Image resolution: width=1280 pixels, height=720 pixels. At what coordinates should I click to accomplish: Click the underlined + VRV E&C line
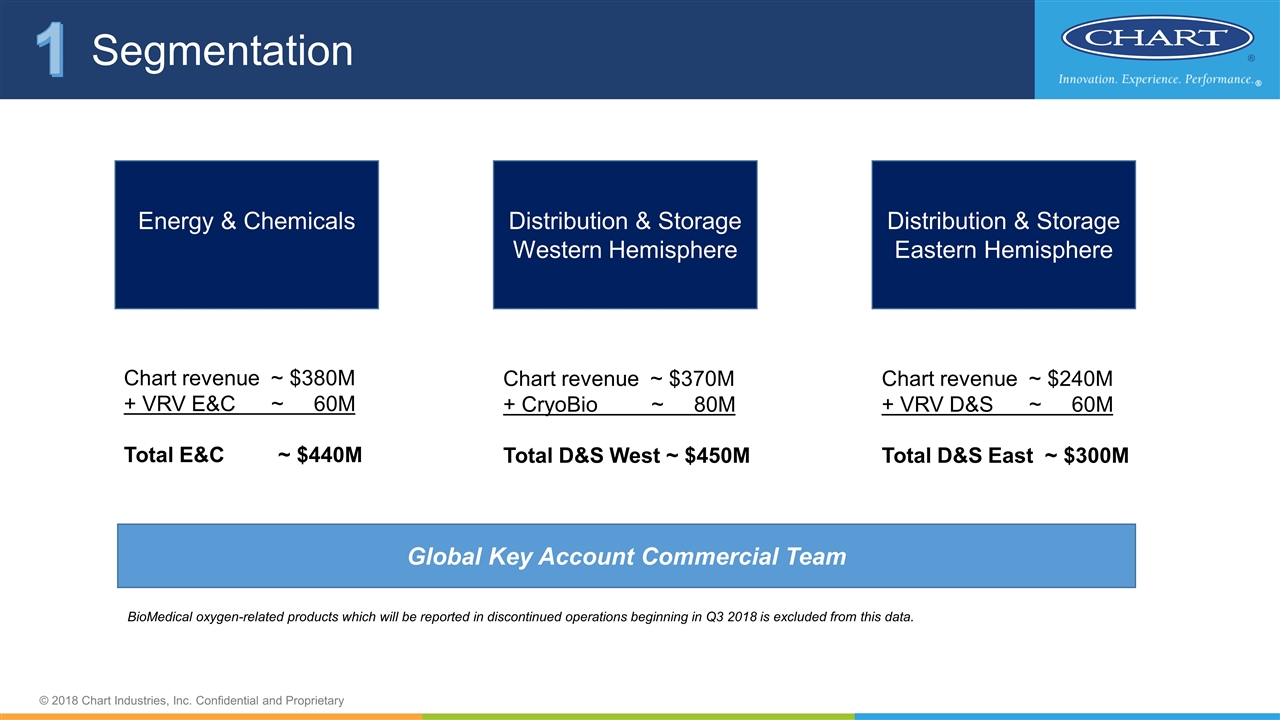tap(239, 404)
